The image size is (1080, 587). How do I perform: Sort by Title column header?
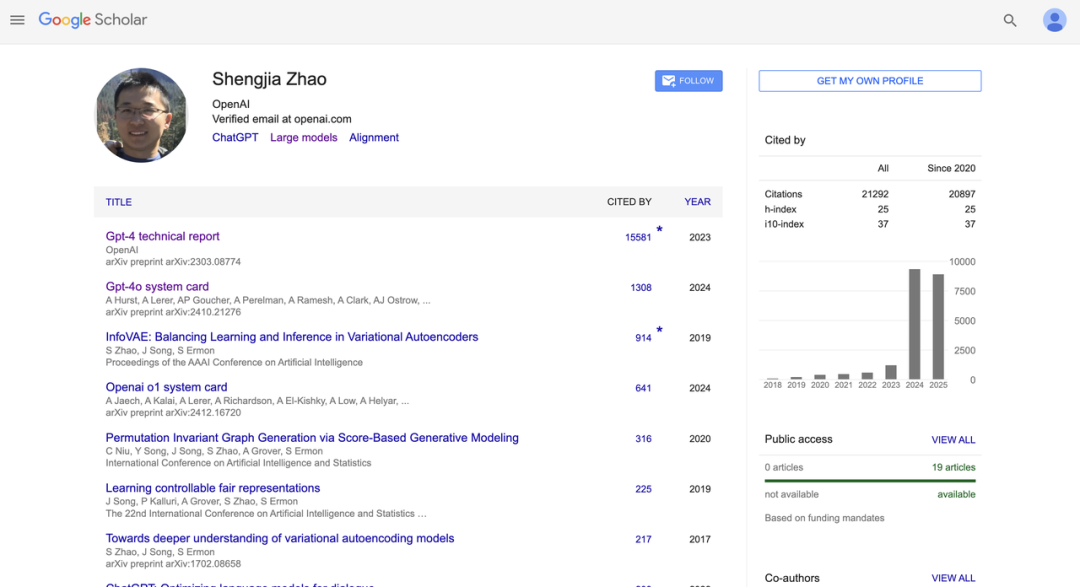coord(119,202)
